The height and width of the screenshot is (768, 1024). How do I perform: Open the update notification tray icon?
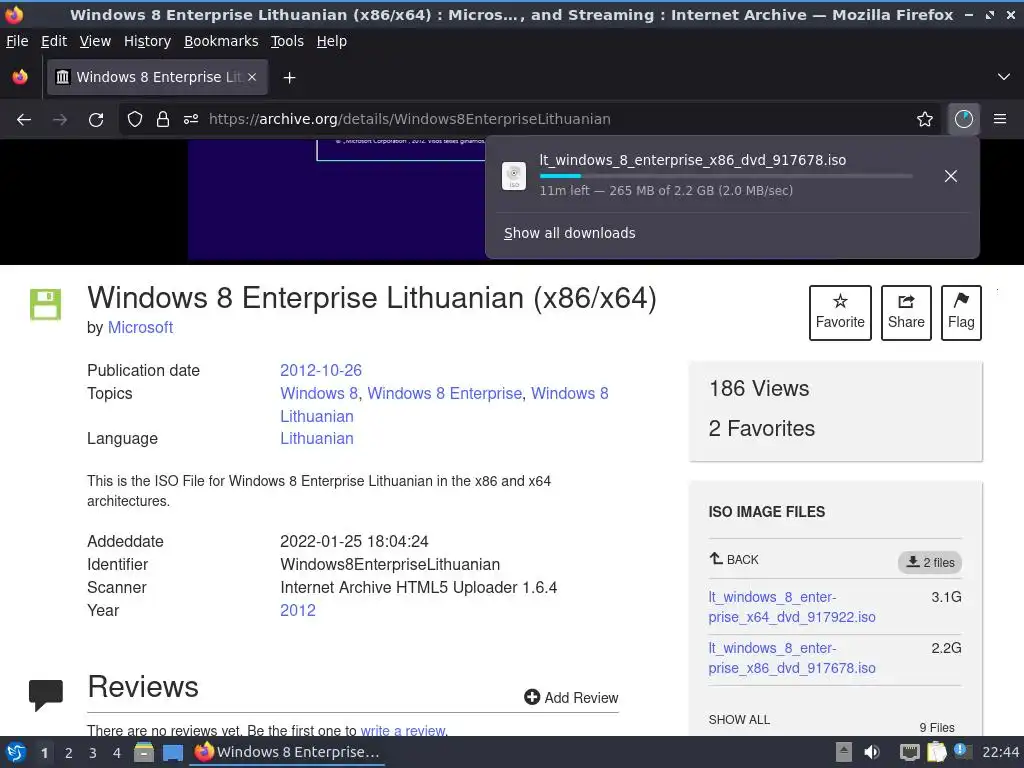[x=963, y=751]
